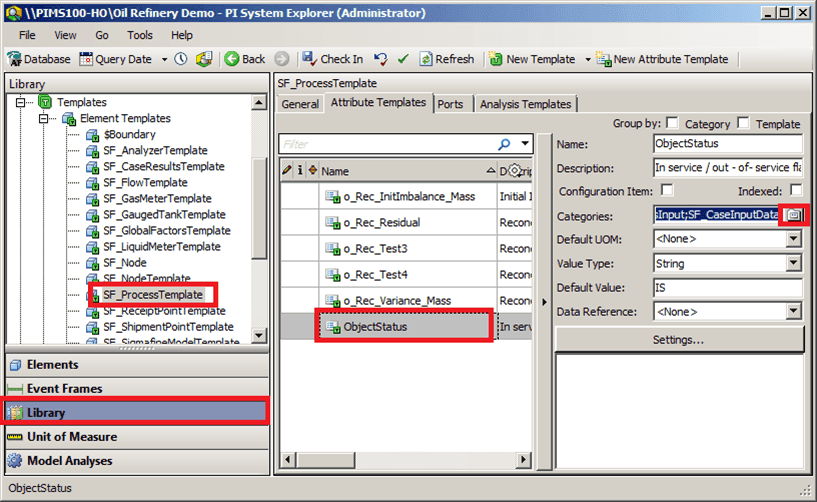Image resolution: width=817 pixels, height=502 pixels.
Task: Refresh the view using Refresh button
Action: [x=447, y=59]
